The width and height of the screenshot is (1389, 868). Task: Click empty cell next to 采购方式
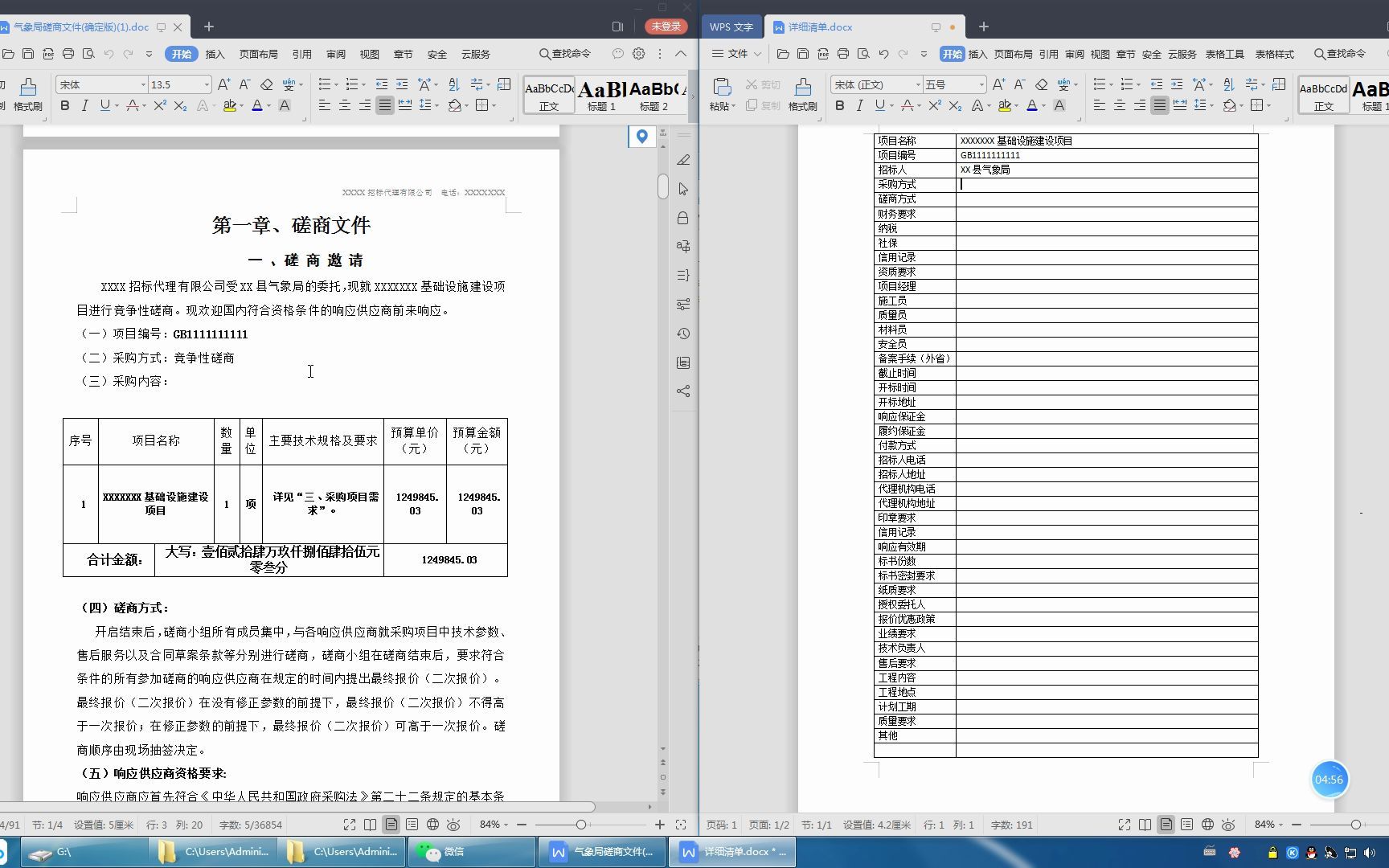1106,185
